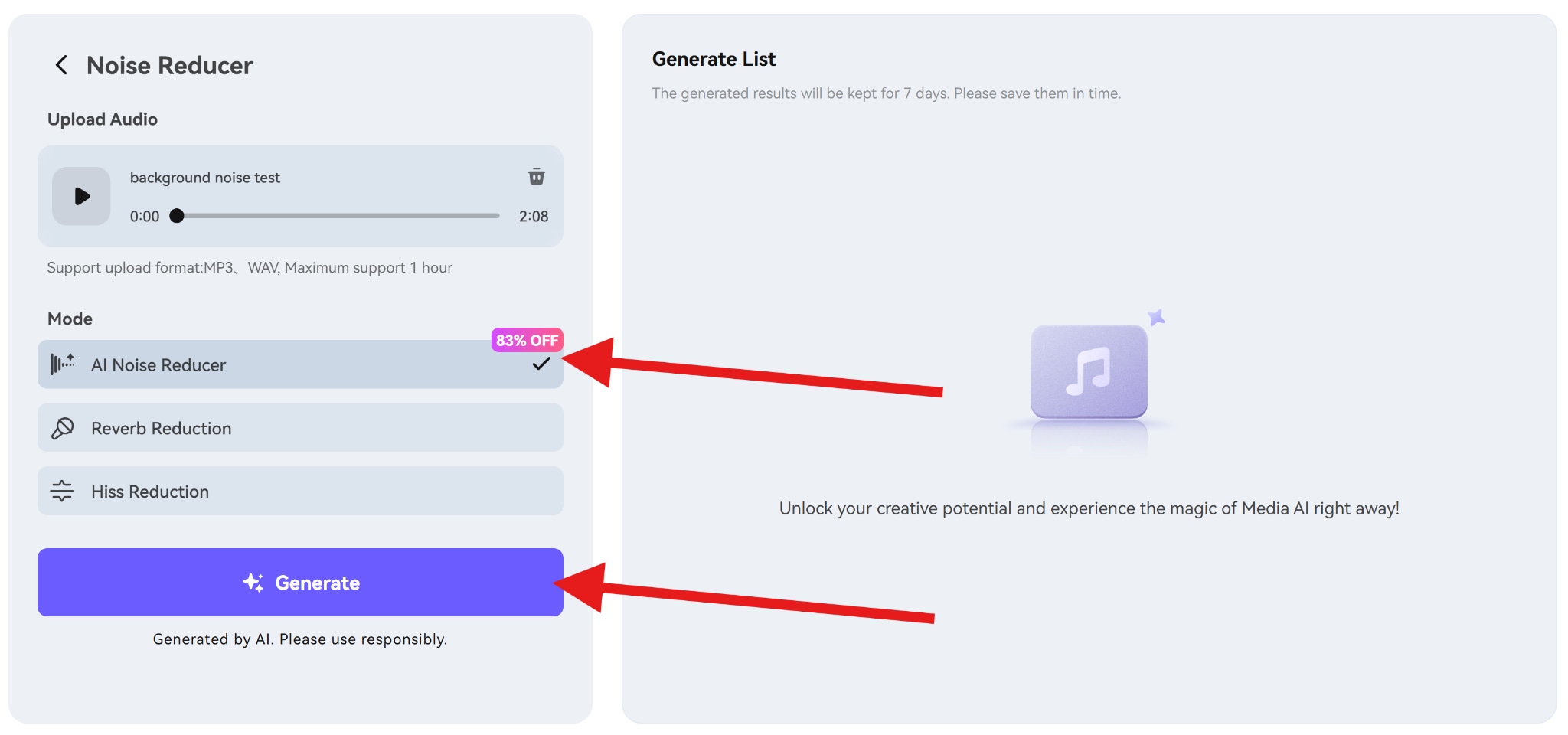Click the AI Noise Reducer waveform icon

(x=63, y=364)
